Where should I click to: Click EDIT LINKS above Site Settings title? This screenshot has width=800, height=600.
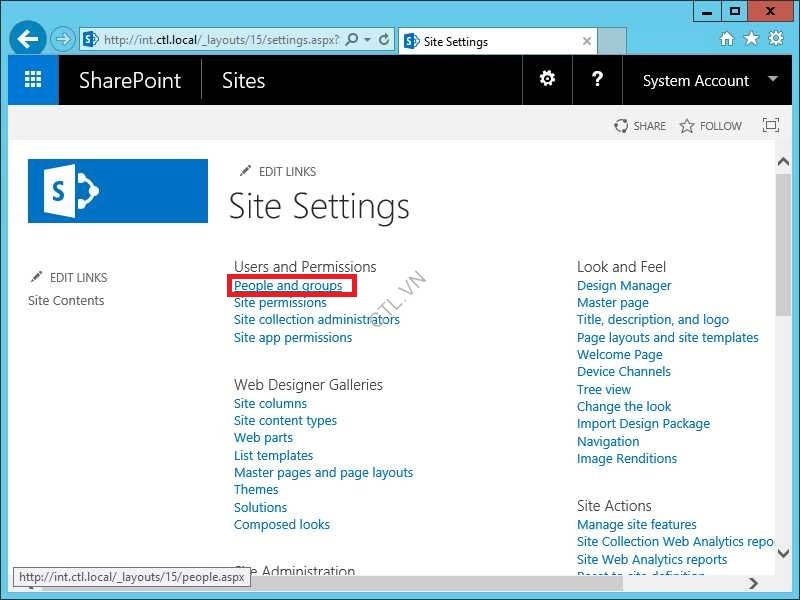click(x=278, y=172)
